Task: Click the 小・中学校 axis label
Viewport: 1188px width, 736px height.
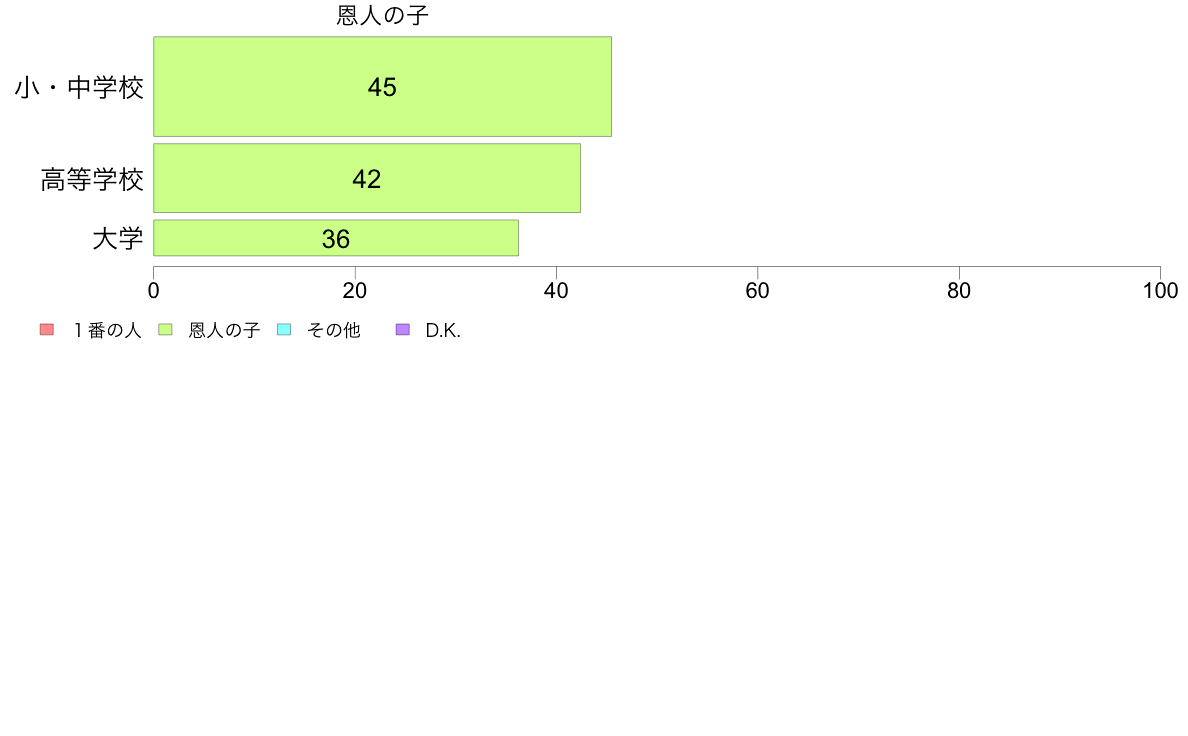Action: tap(79, 87)
